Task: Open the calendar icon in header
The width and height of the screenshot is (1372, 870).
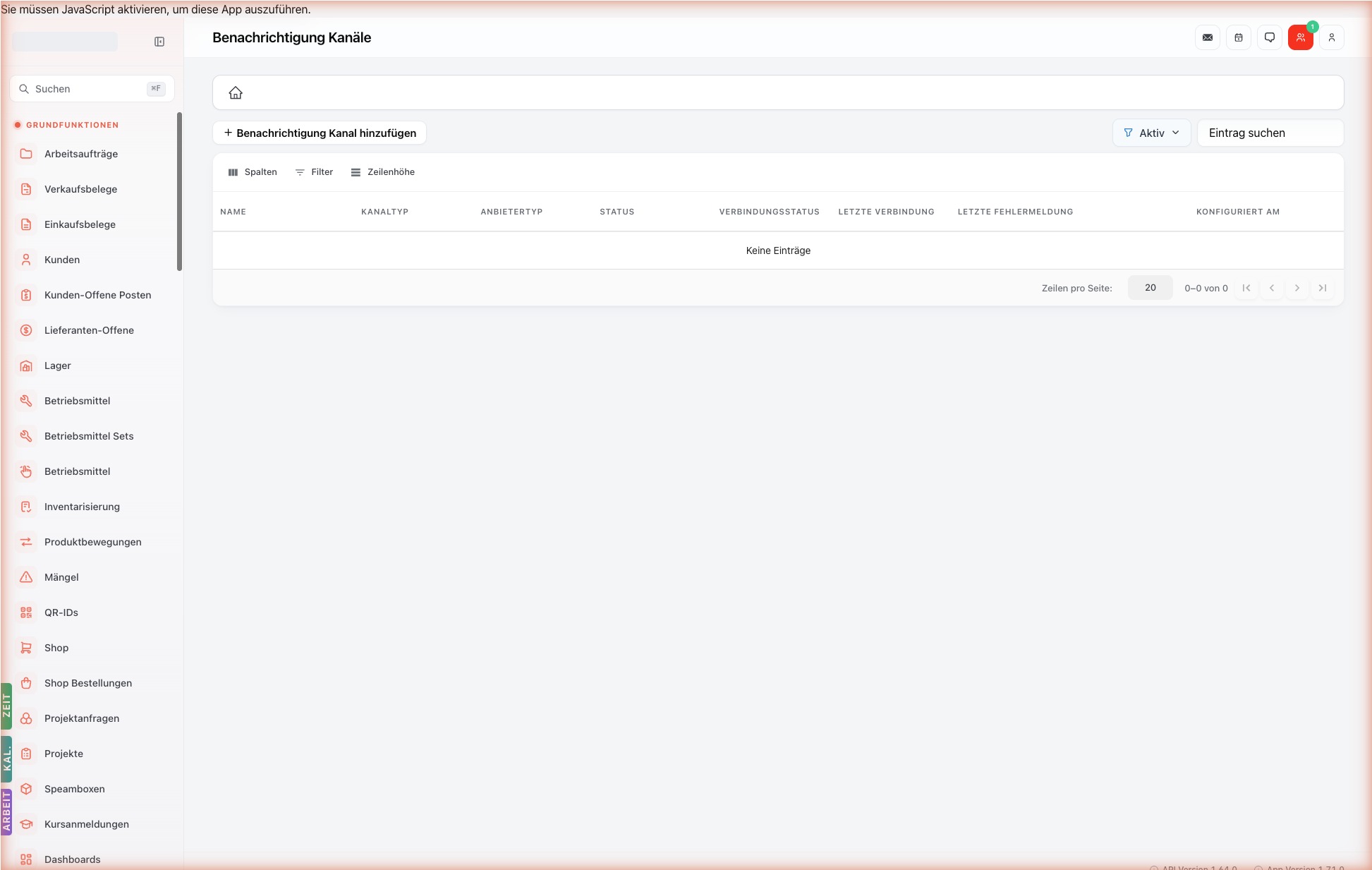Action: click(1239, 37)
